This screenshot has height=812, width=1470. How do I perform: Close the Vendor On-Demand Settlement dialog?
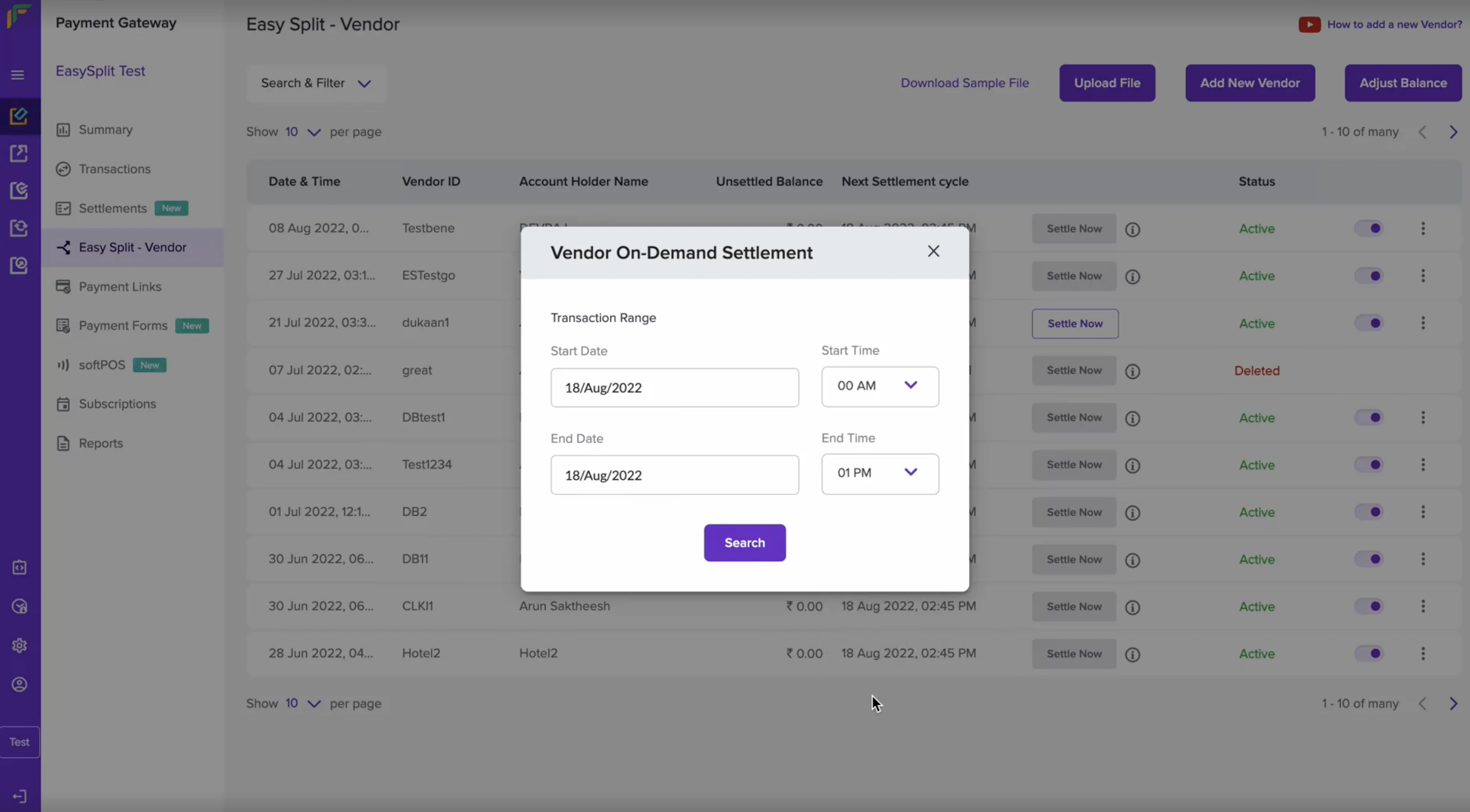(933, 251)
